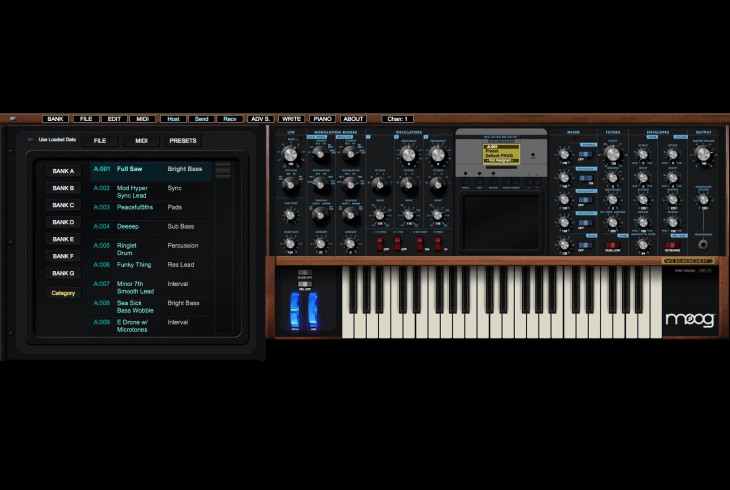Adjust the Headphone Volume knob
The image size is (730, 490).
click(703, 200)
